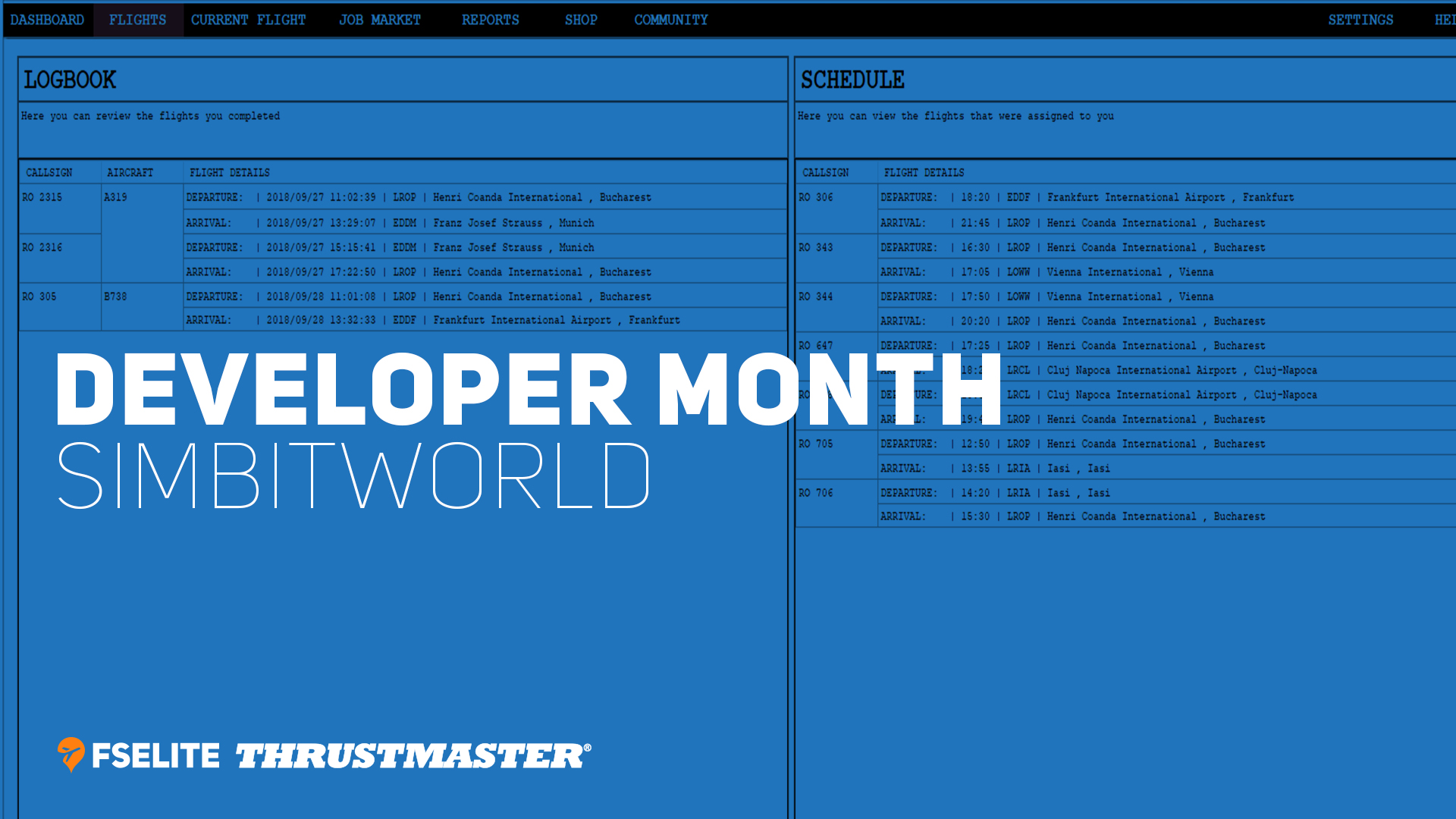
Task: Click schedule arrival 13:55 LRIA Iasi
Action: tap(1168, 468)
